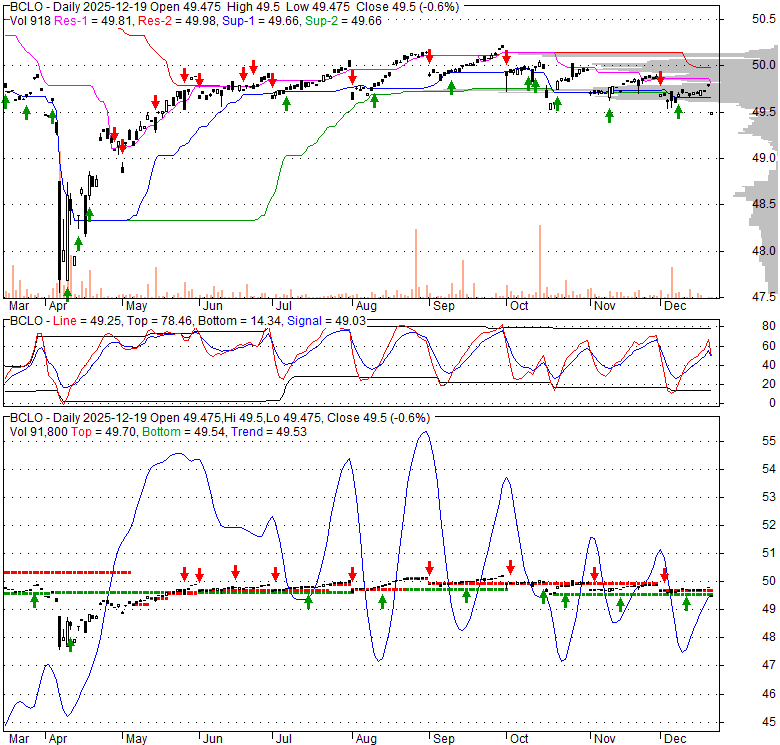Click green up arrow in July on bottom panel

click(x=308, y=601)
